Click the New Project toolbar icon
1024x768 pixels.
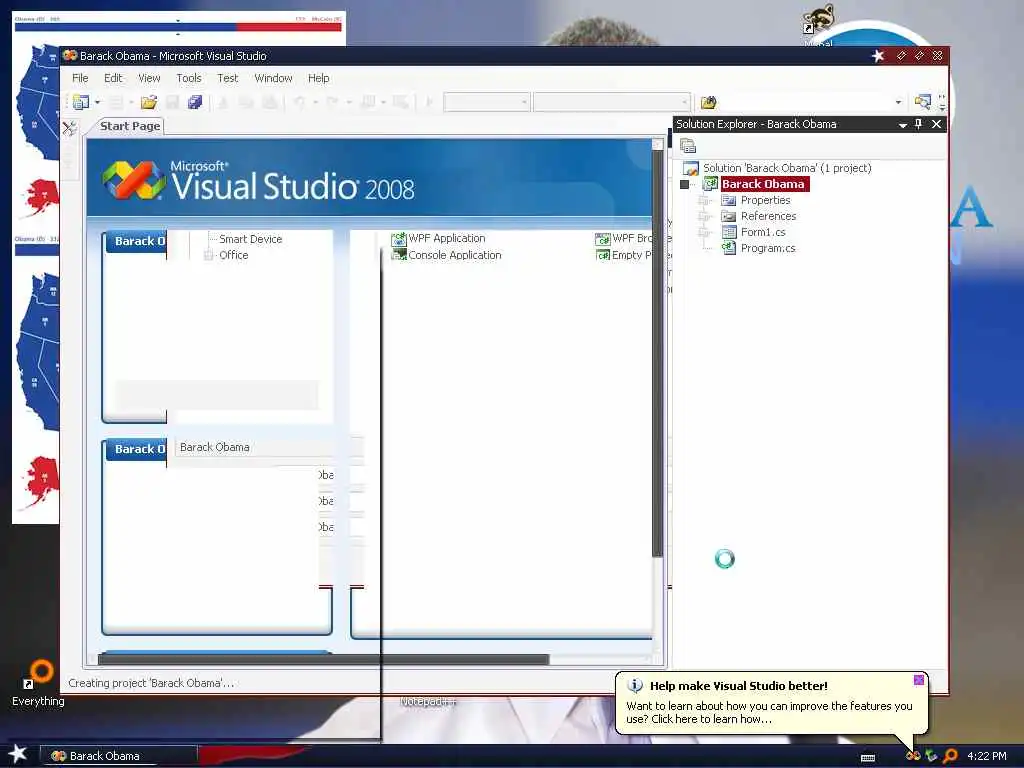[x=81, y=102]
